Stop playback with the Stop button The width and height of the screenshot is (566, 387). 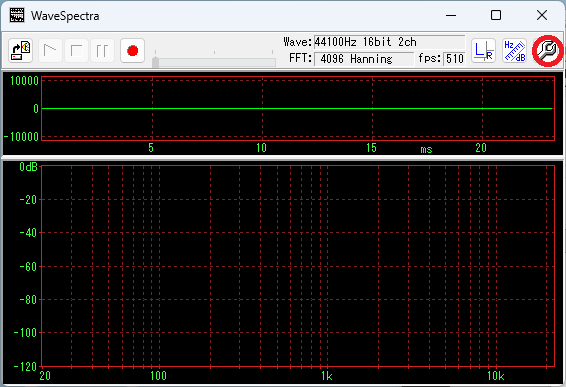tap(77, 51)
